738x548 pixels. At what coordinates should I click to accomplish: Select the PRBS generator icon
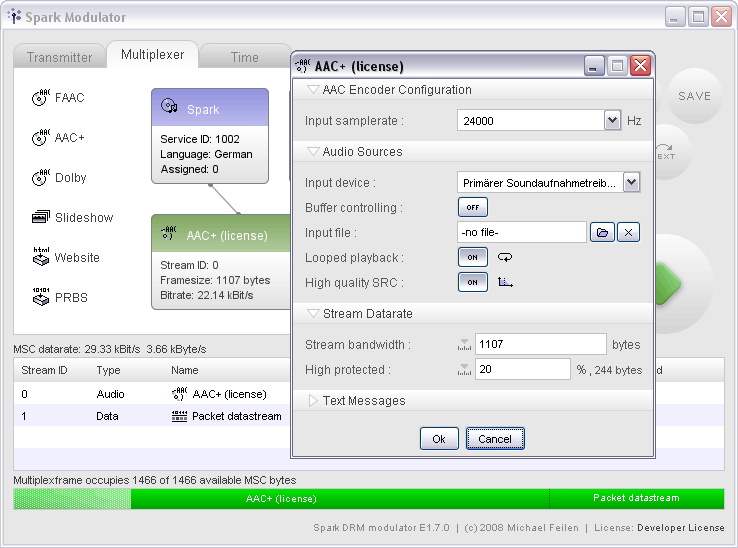click(x=41, y=297)
